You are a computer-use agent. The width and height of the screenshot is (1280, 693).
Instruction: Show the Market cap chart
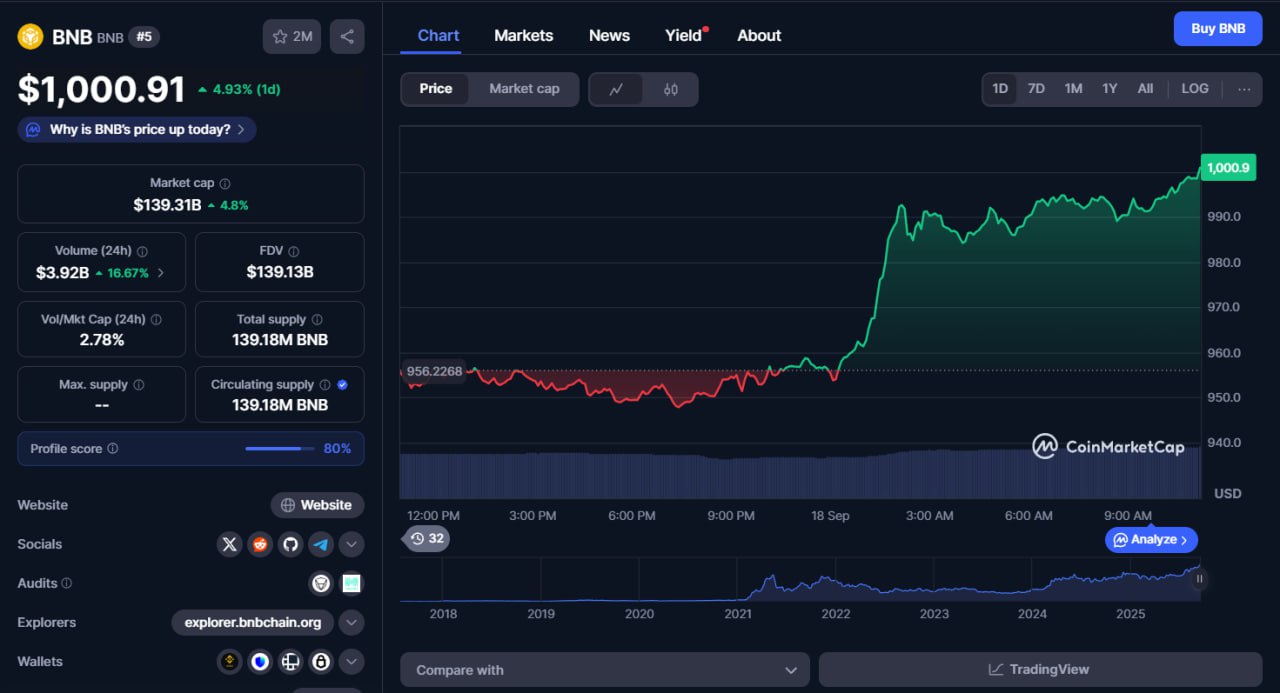click(524, 89)
